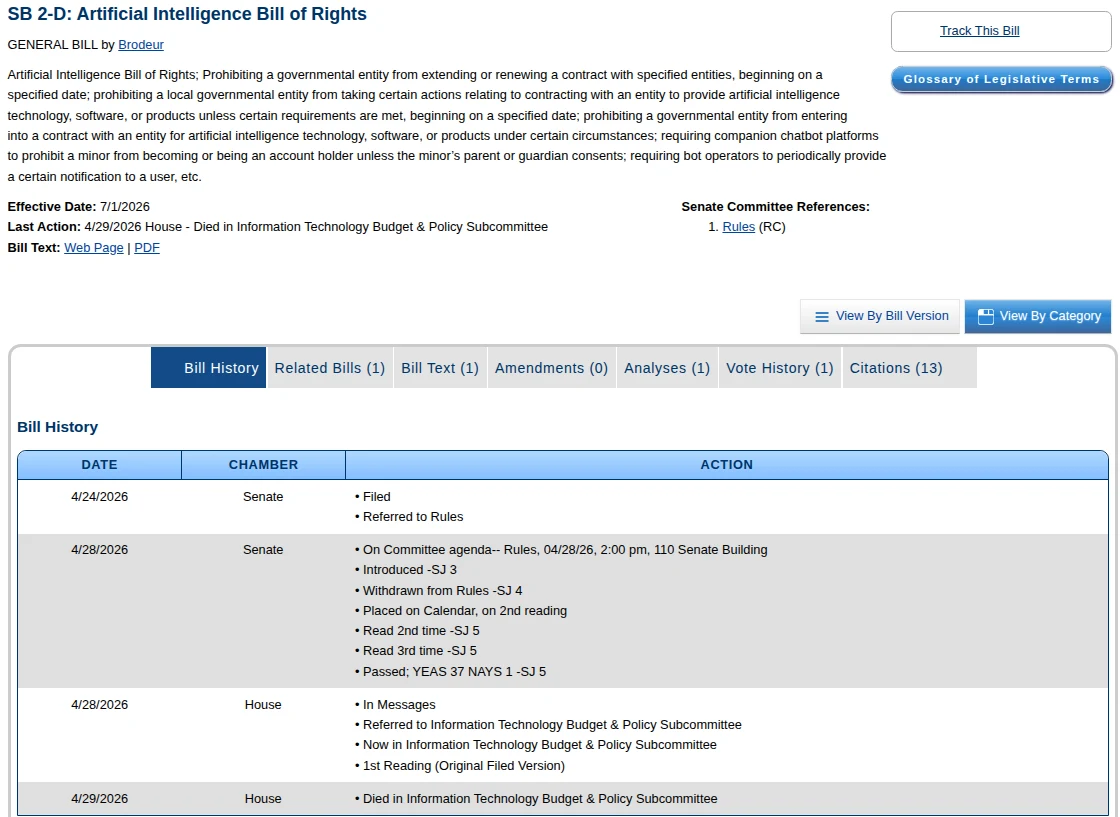
Task: Open sponsor Brodeur's page link
Action: tap(141, 45)
